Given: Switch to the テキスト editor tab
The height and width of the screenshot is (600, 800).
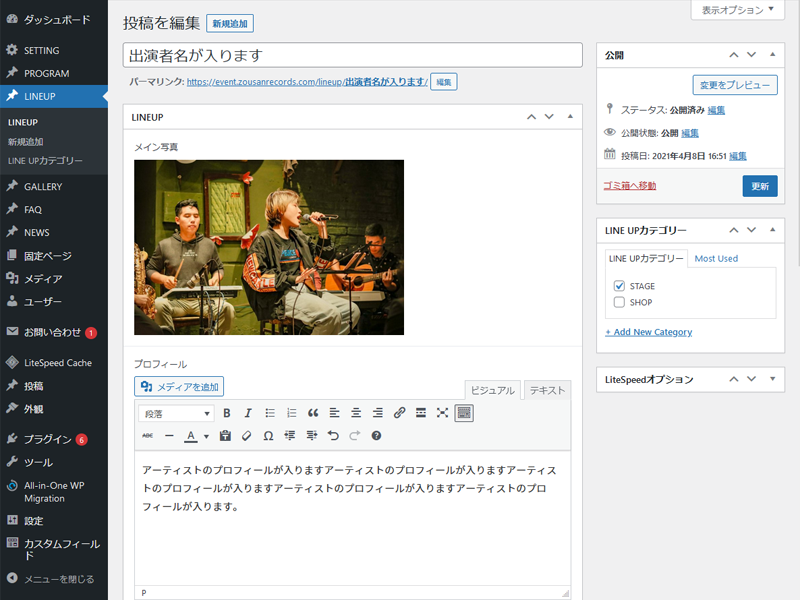Looking at the screenshot, I should [x=546, y=391].
